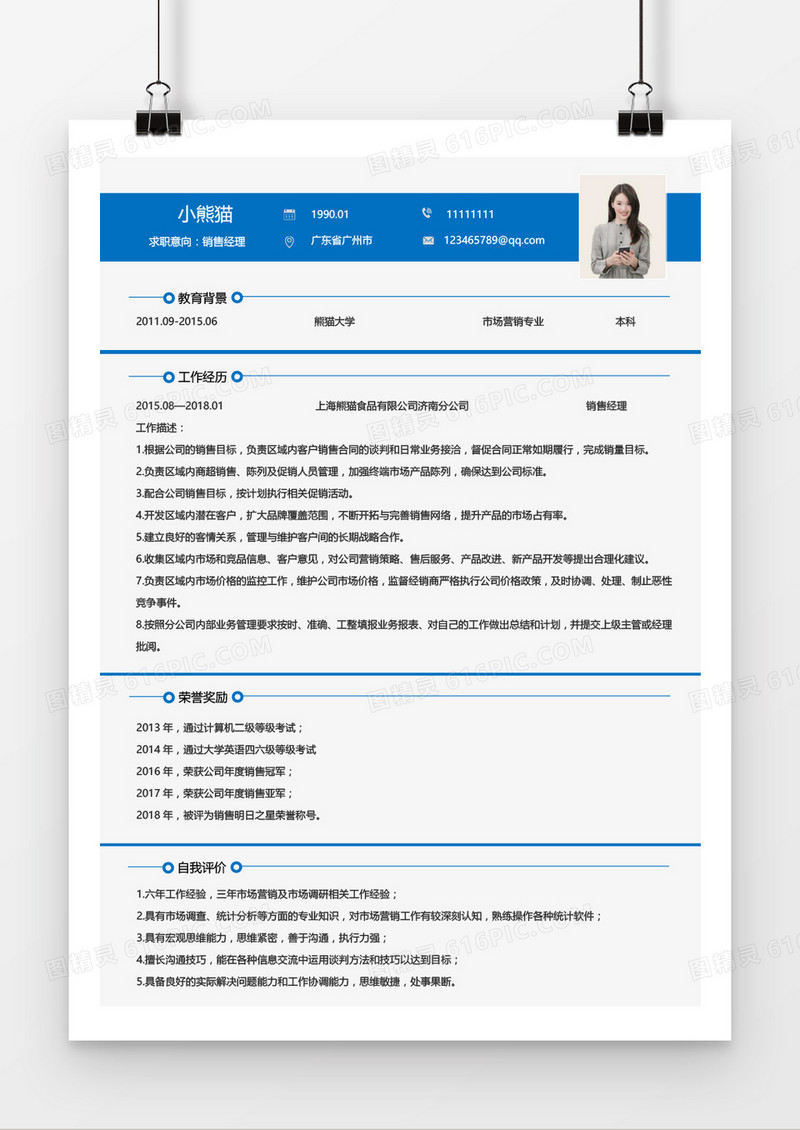The width and height of the screenshot is (800, 1130).
Task: Click the section heading 荣誉奖励
Action: click(203, 698)
